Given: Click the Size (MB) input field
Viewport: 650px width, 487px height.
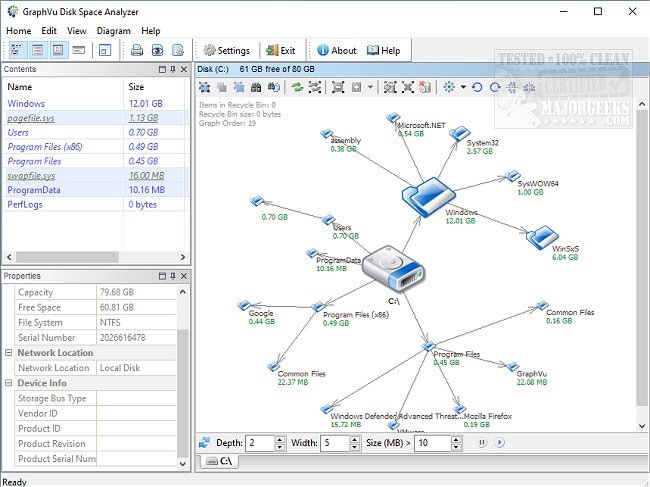Looking at the screenshot, I should tap(432, 443).
